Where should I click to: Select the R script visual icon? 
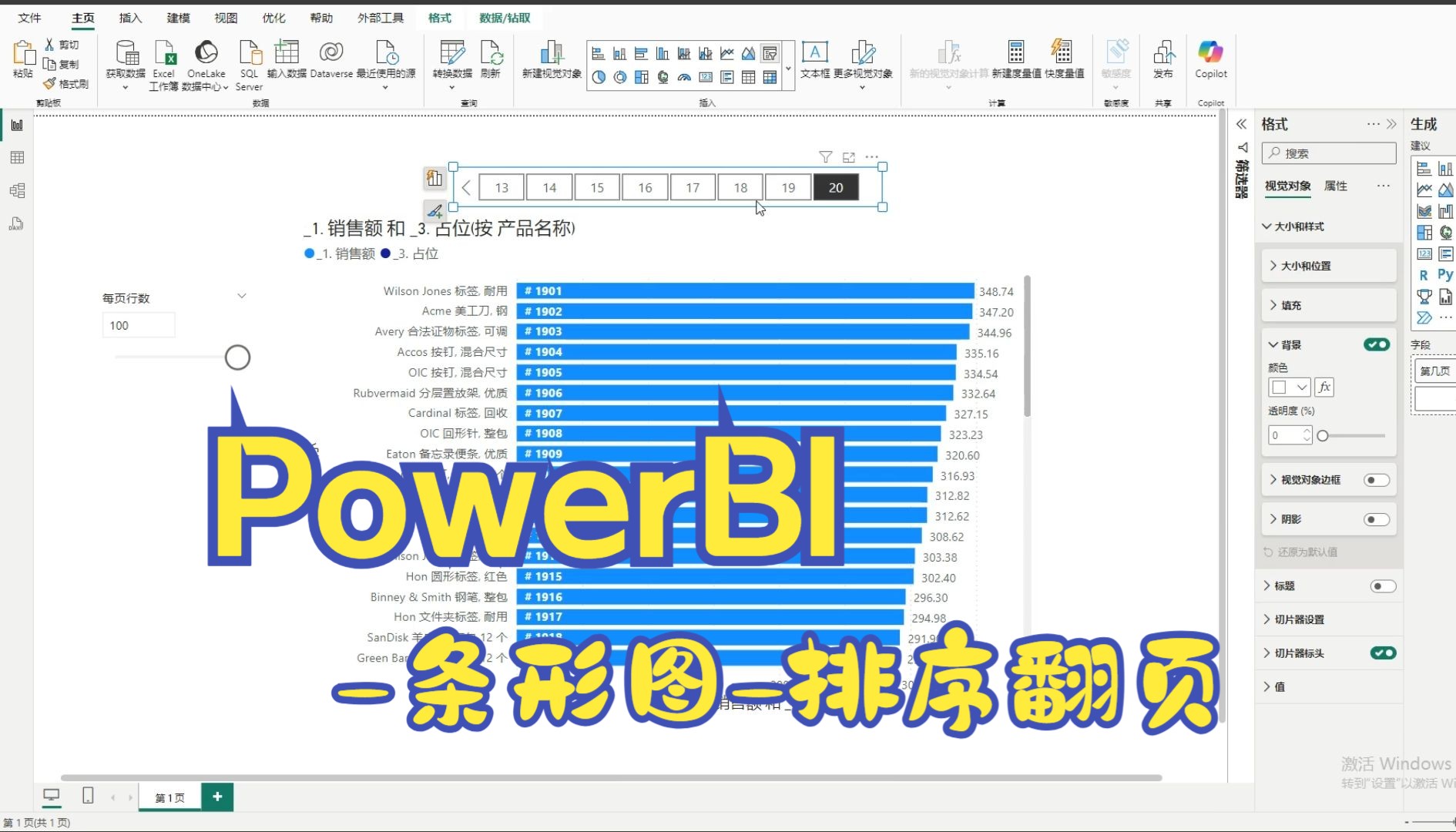pos(1425,275)
